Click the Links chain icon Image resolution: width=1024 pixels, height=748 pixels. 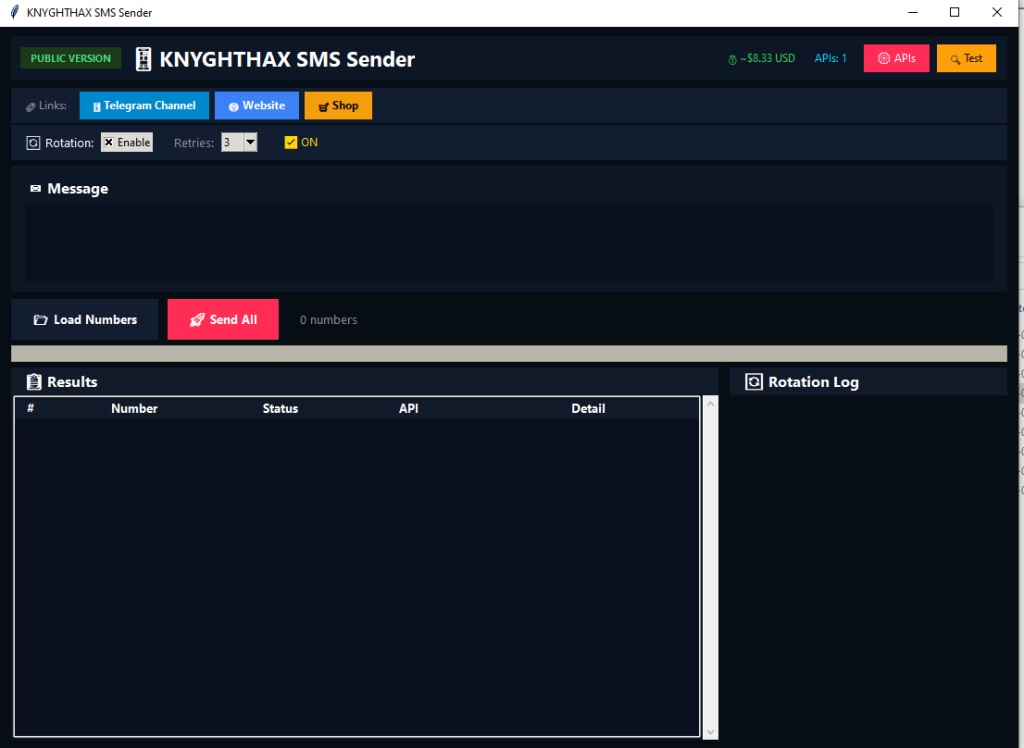pyautogui.click(x=30, y=106)
